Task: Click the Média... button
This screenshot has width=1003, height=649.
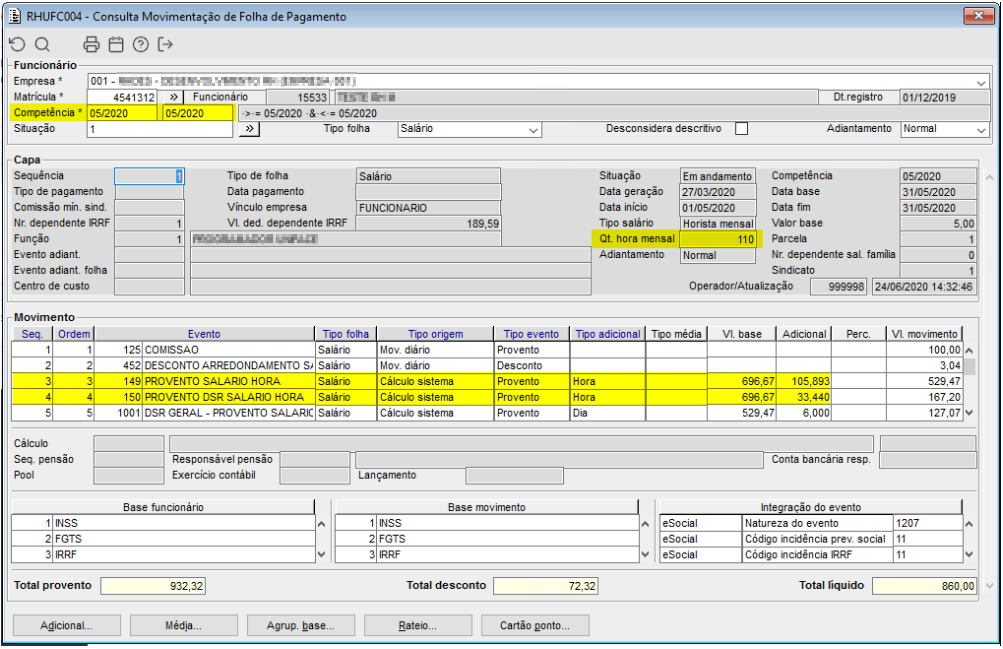Action: (x=183, y=626)
